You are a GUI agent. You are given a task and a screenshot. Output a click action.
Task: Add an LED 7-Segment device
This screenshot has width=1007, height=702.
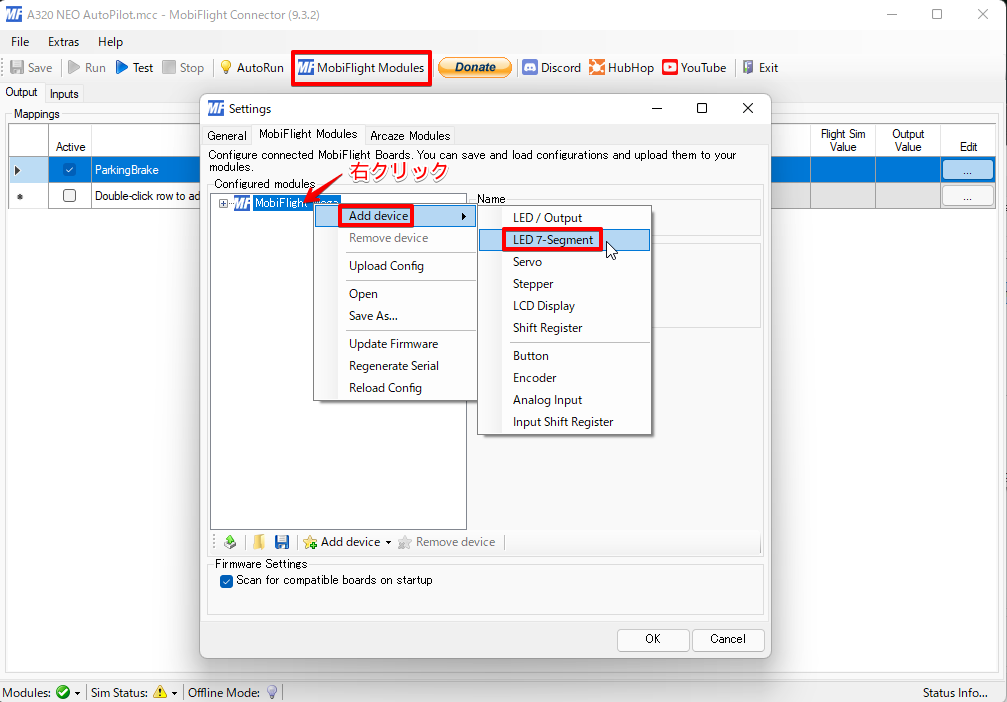coord(565,240)
